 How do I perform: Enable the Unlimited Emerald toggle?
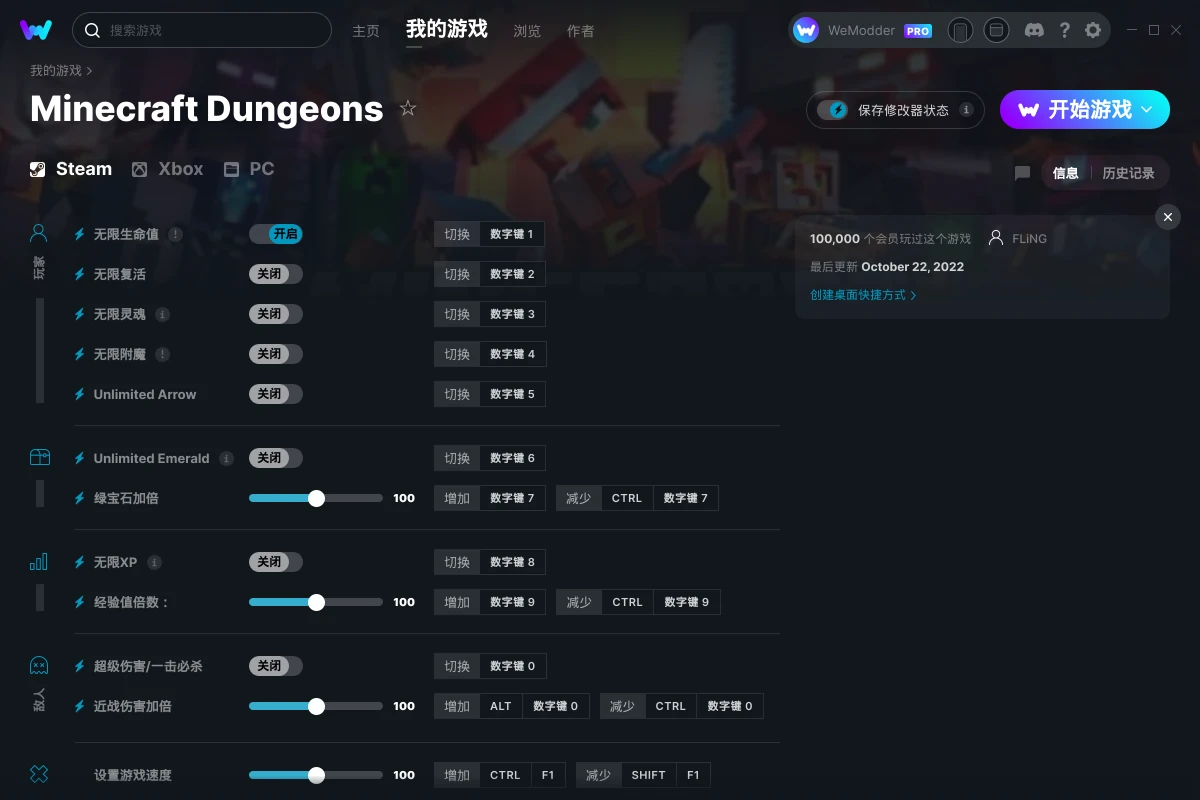click(276, 458)
